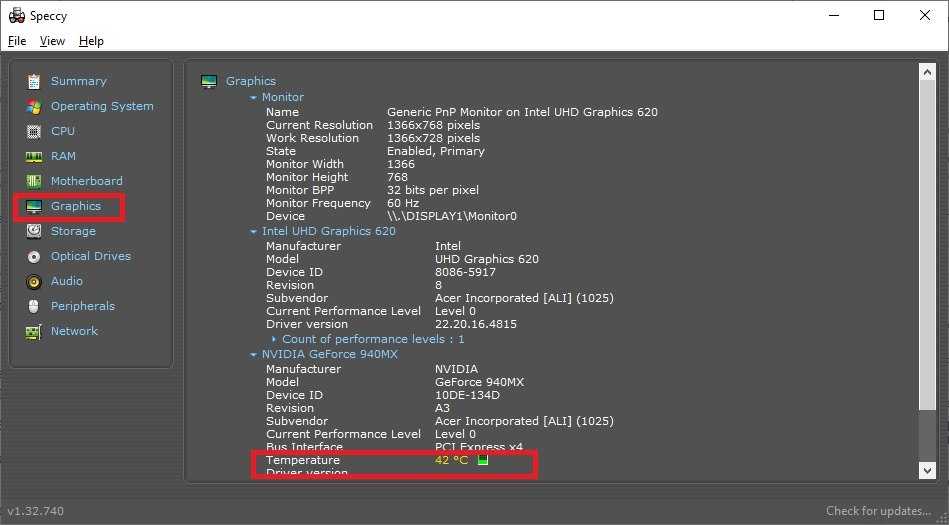949x525 pixels.
Task: Open the Network section icon
Action: (34, 331)
